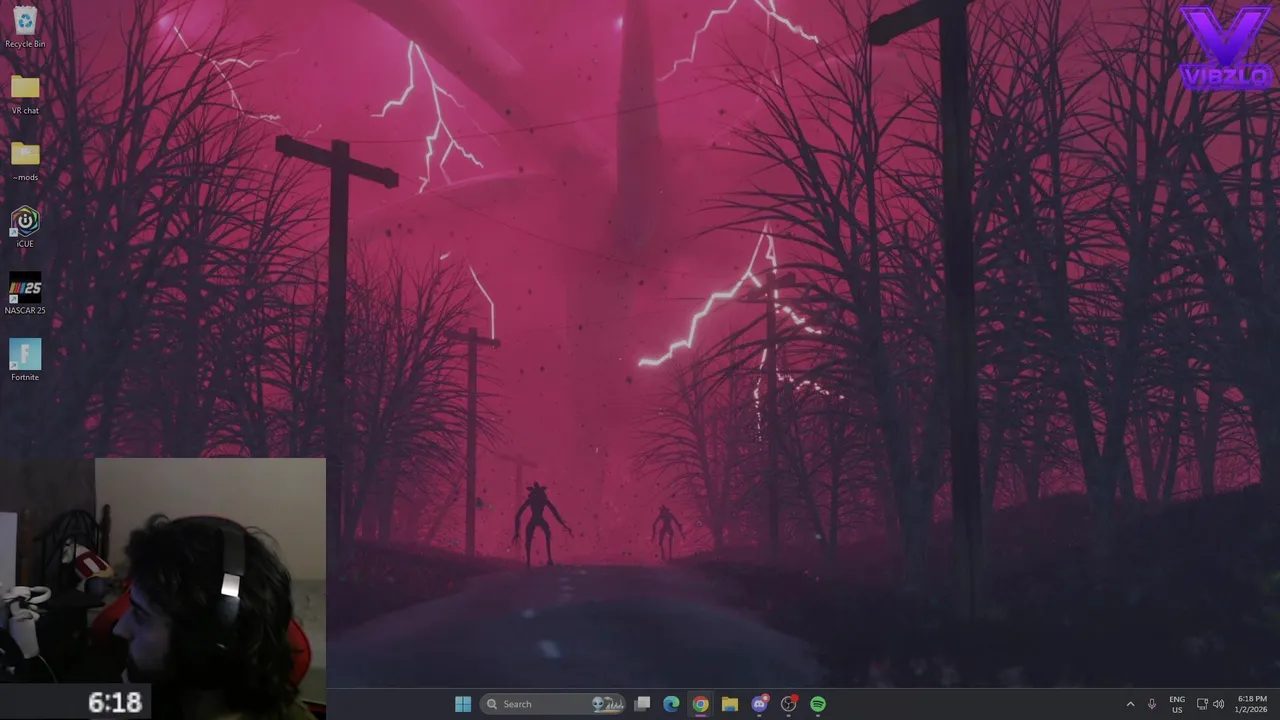This screenshot has width=1280, height=720.
Task: Select the ~mods folder on desktop
Action: click(x=25, y=161)
